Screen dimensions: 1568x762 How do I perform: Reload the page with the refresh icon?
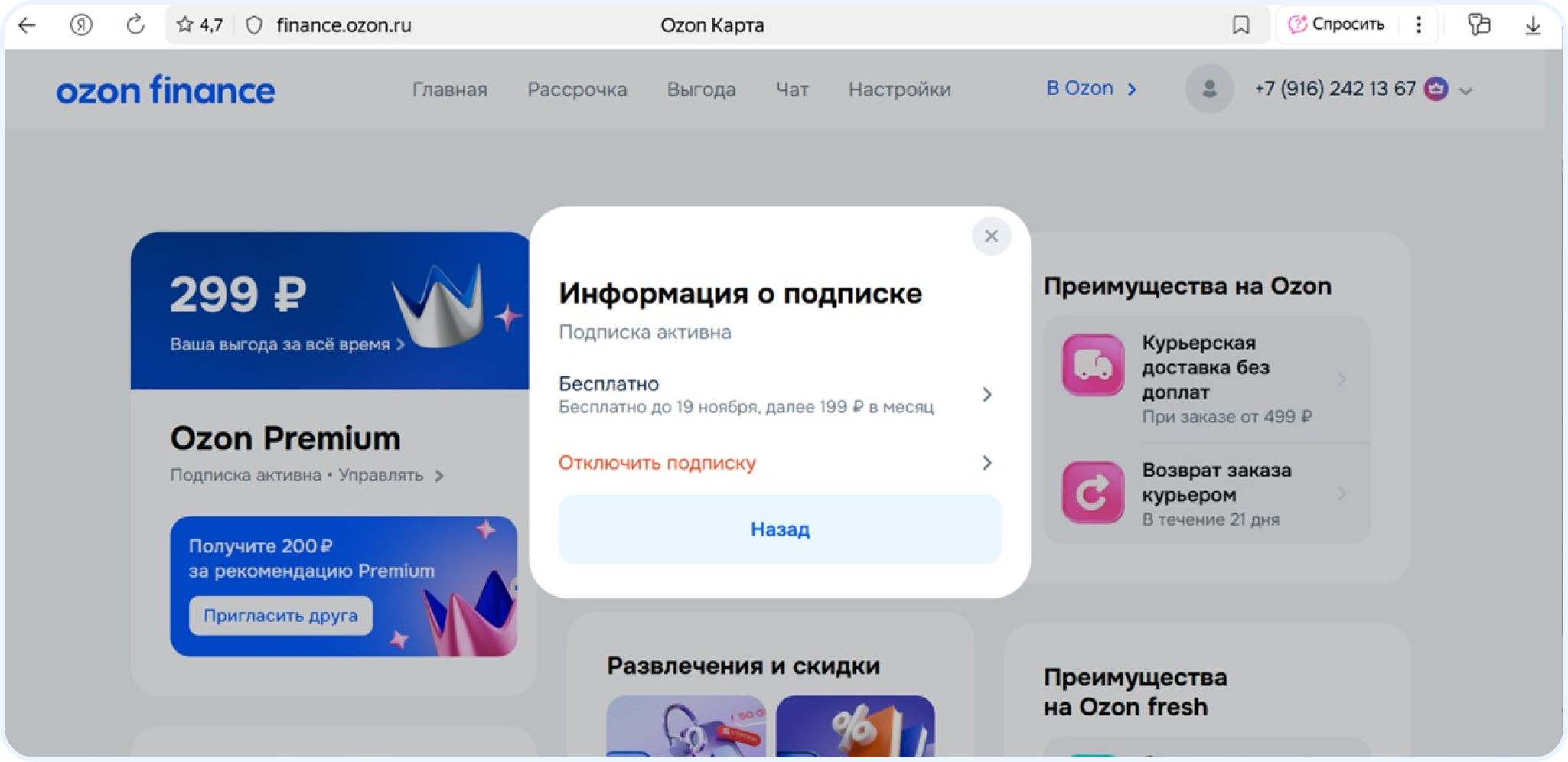pyautogui.click(x=135, y=25)
